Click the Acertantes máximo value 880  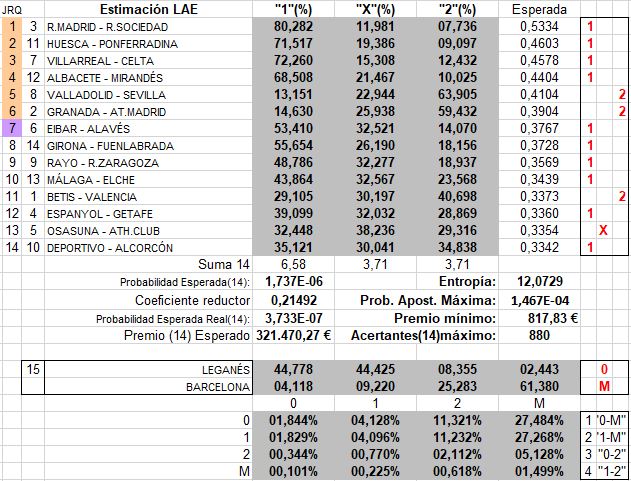(x=539, y=335)
